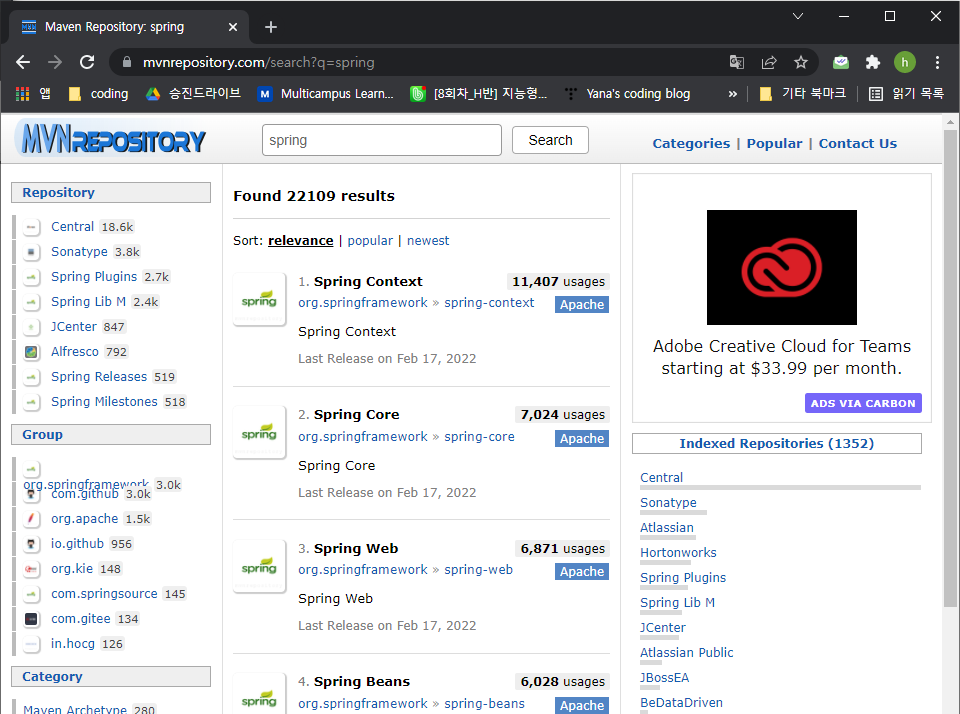Screen dimensions: 960x714
Task: Click the Adobe Creative Cloud ad image
Action: [x=782, y=268]
